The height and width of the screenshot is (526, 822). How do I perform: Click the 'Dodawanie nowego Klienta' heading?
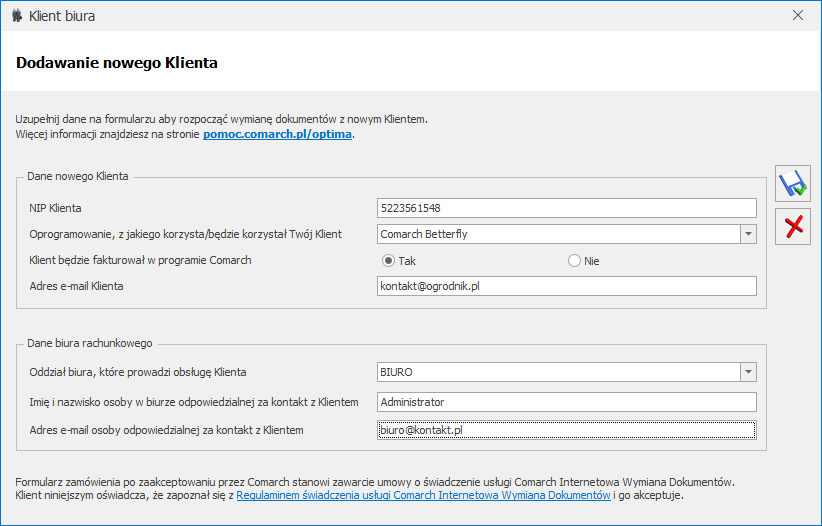pyautogui.click(x=117, y=62)
